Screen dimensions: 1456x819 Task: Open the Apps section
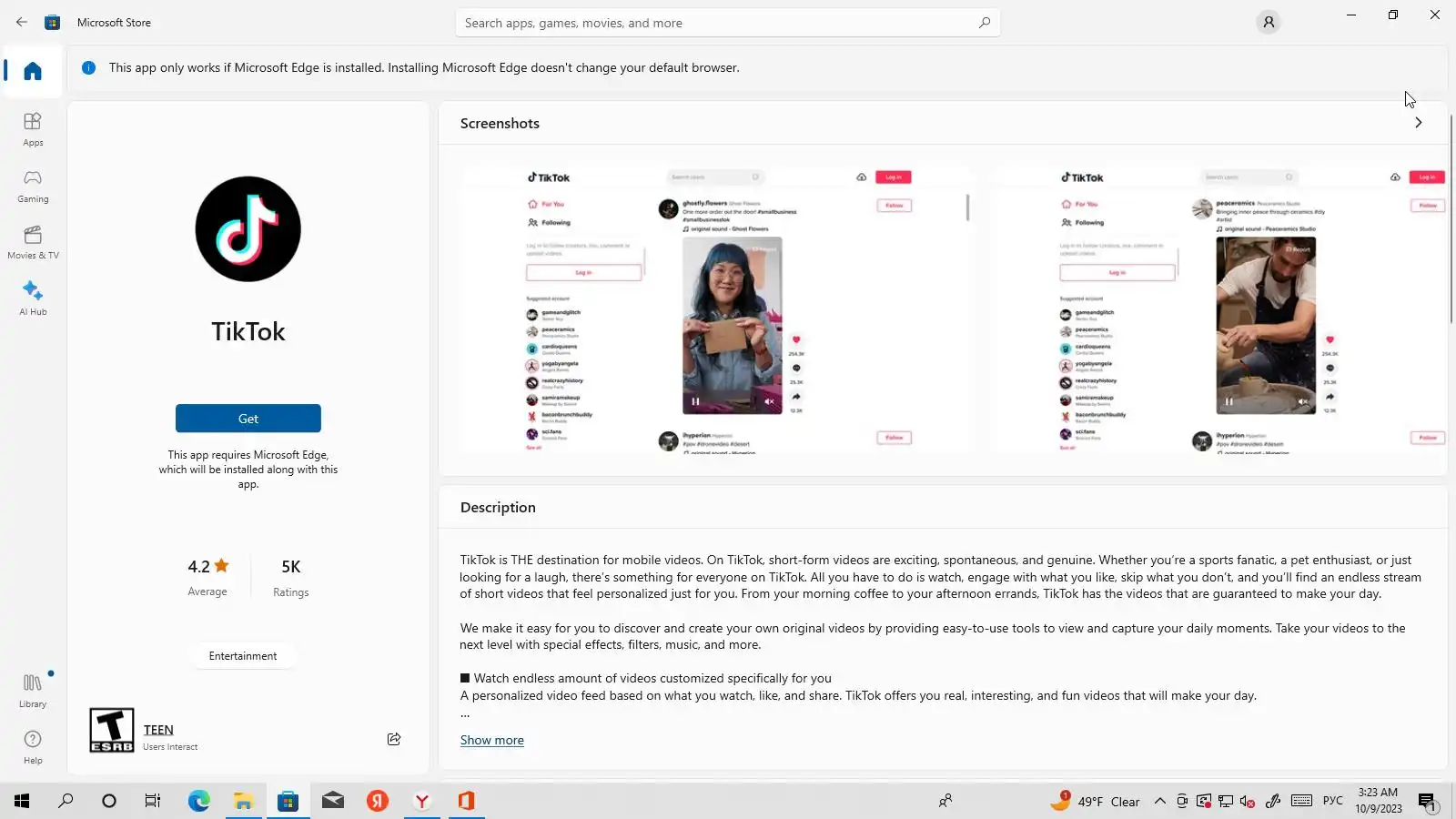click(33, 129)
